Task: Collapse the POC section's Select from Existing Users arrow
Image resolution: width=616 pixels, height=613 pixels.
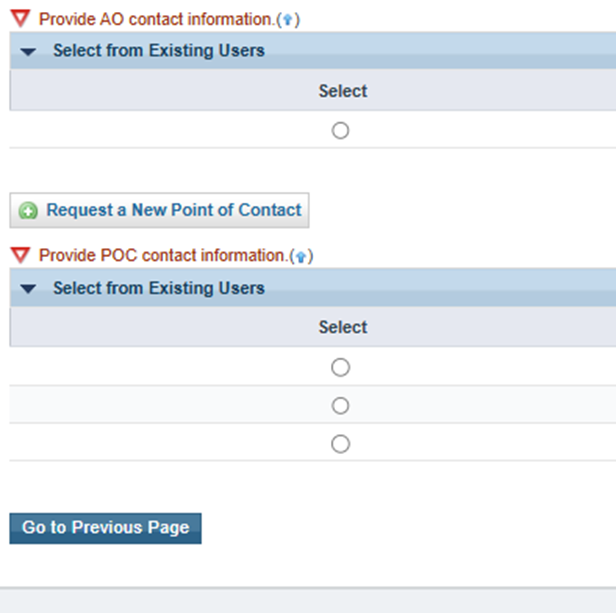Action: 28,289
